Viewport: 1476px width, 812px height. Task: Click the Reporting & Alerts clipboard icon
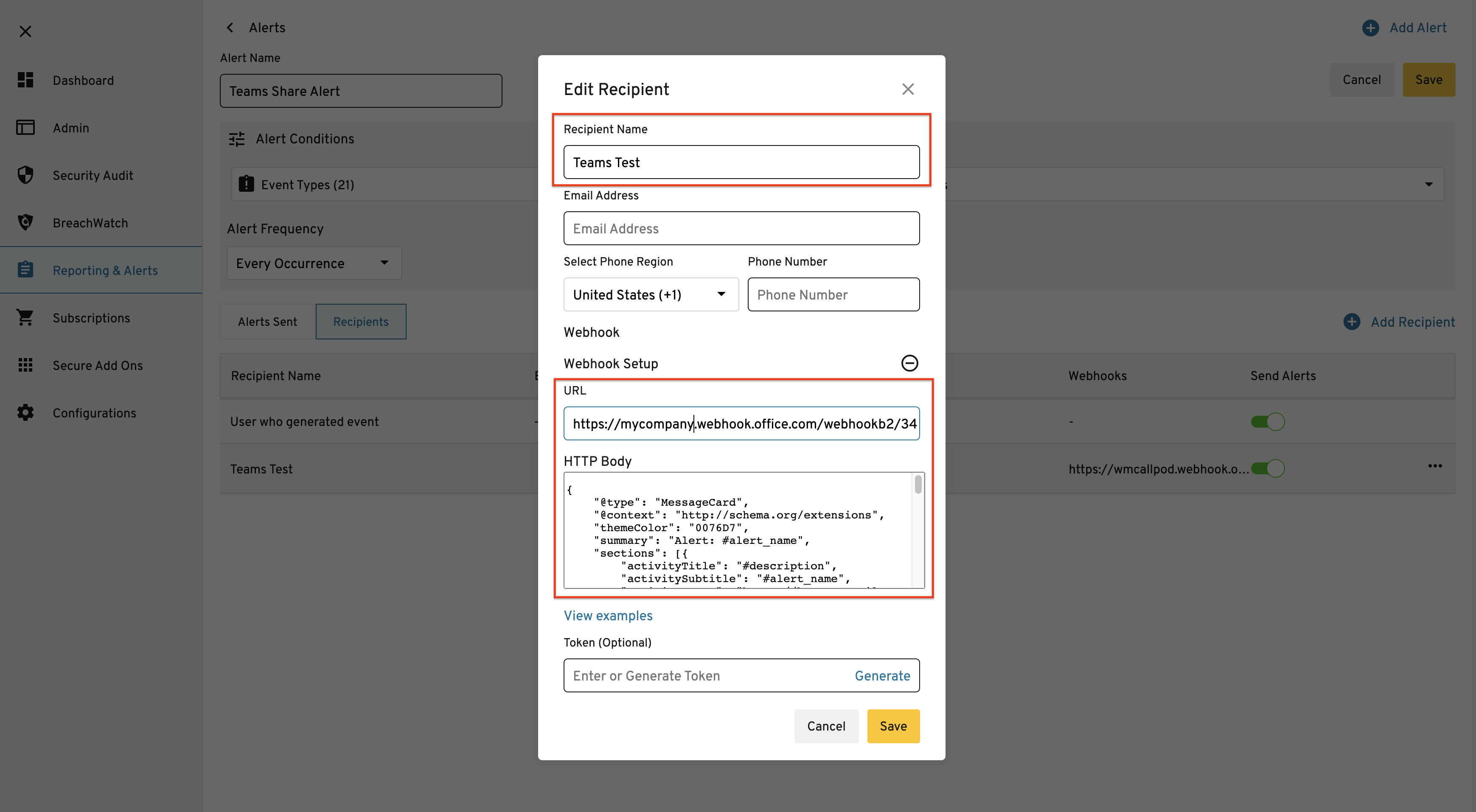(x=25, y=270)
